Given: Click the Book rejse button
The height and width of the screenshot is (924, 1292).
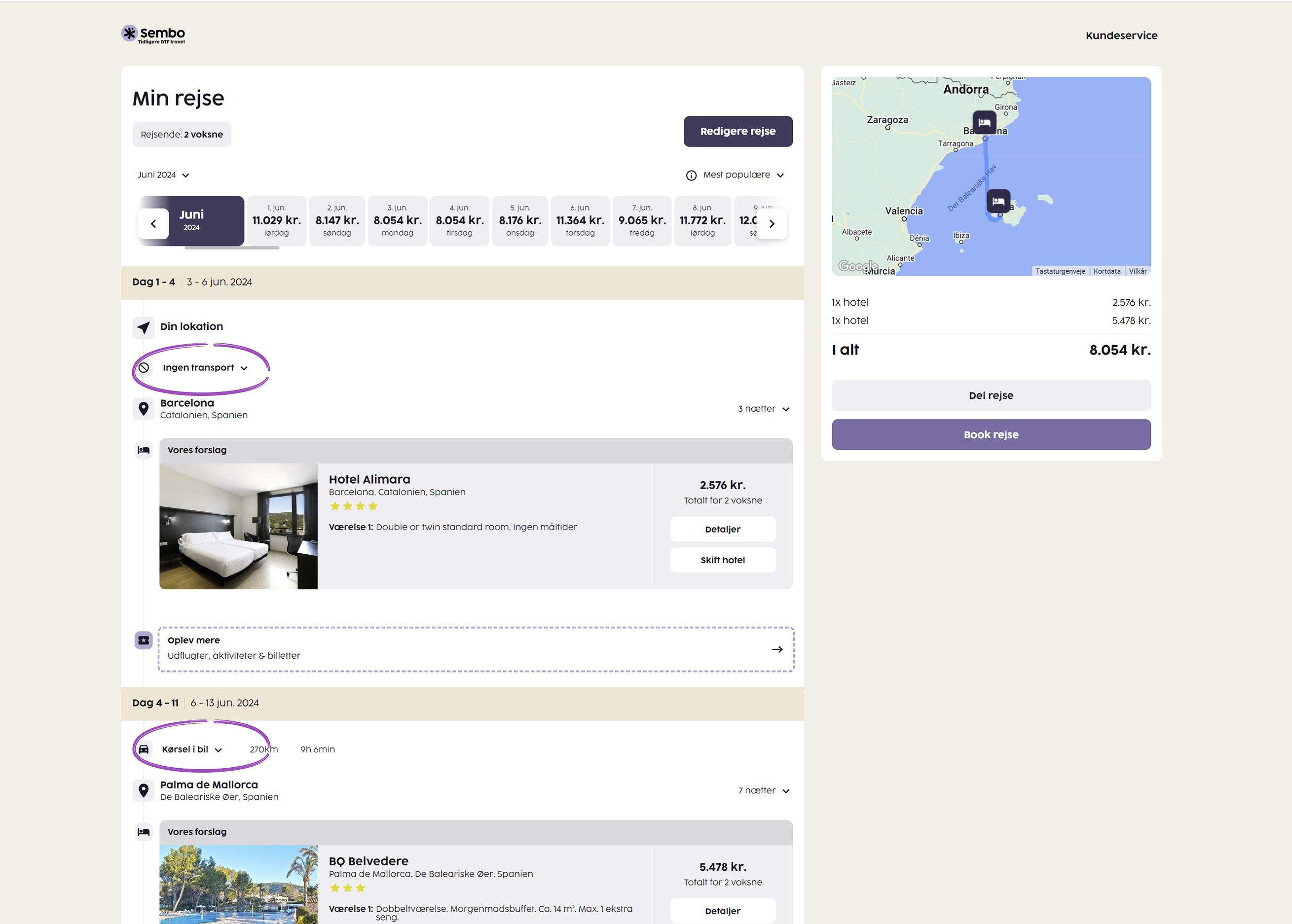Looking at the screenshot, I should coord(991,435).
